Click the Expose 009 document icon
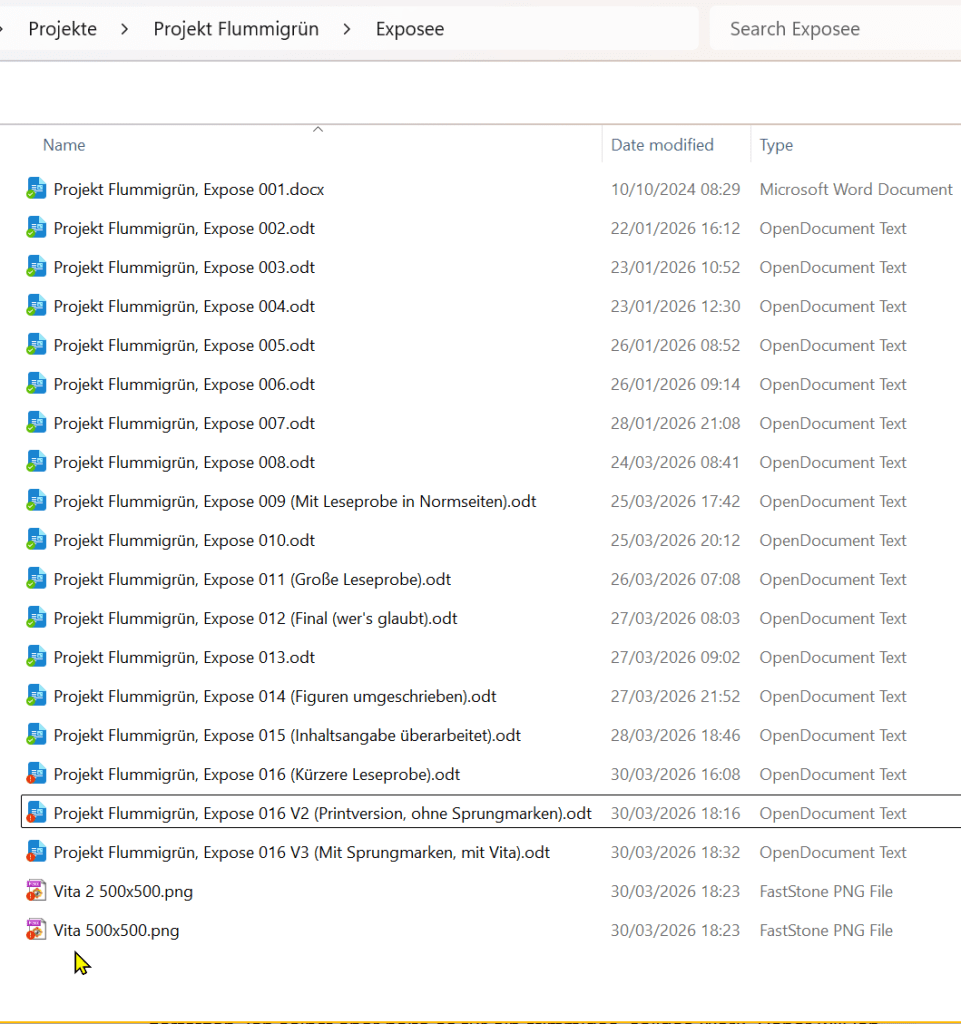This screenshot has width=961, height=1024. (x=36, y=501)
